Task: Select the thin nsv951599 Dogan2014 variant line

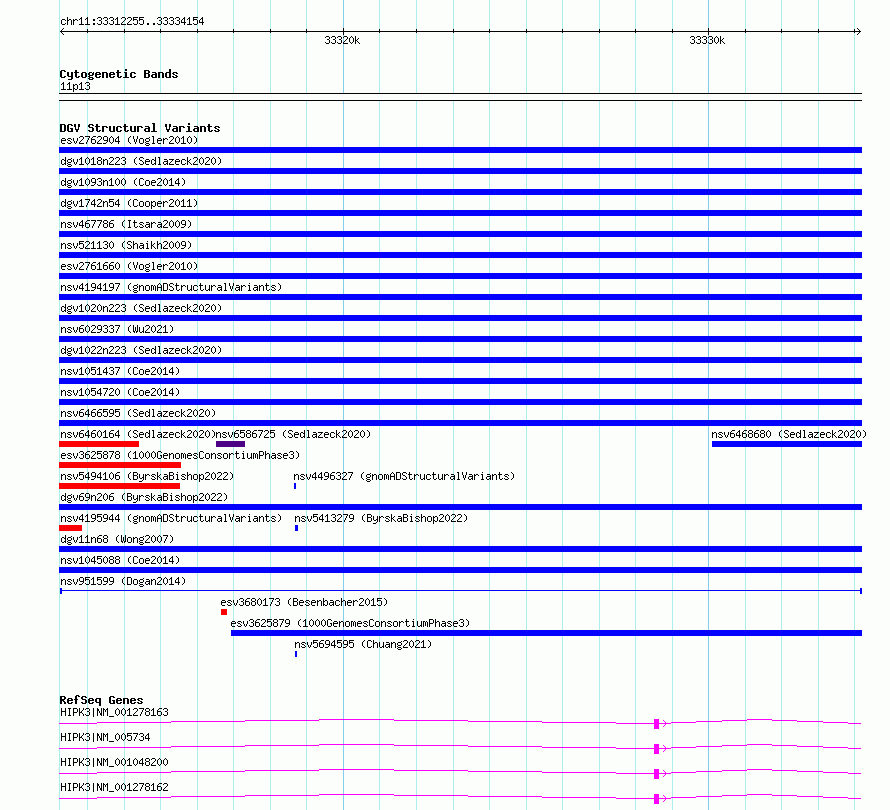Action: (x=460, y=591)
